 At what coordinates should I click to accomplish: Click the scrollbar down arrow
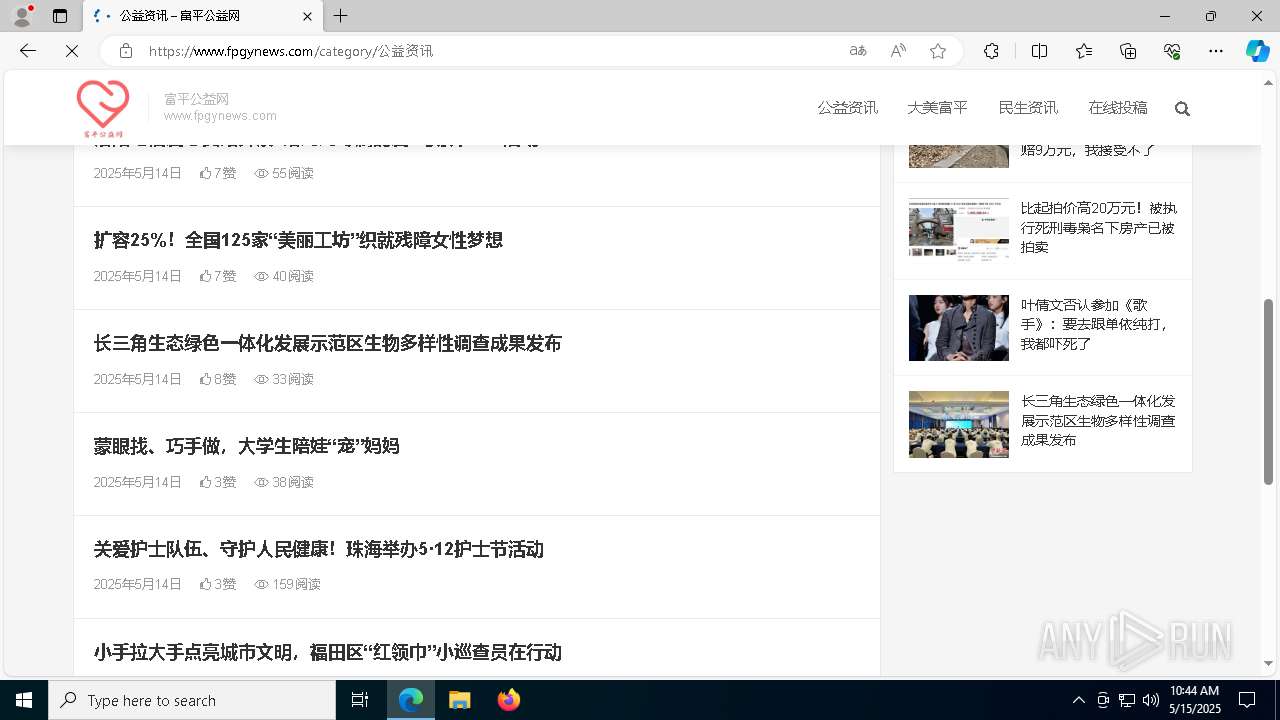pos(1269,663)
